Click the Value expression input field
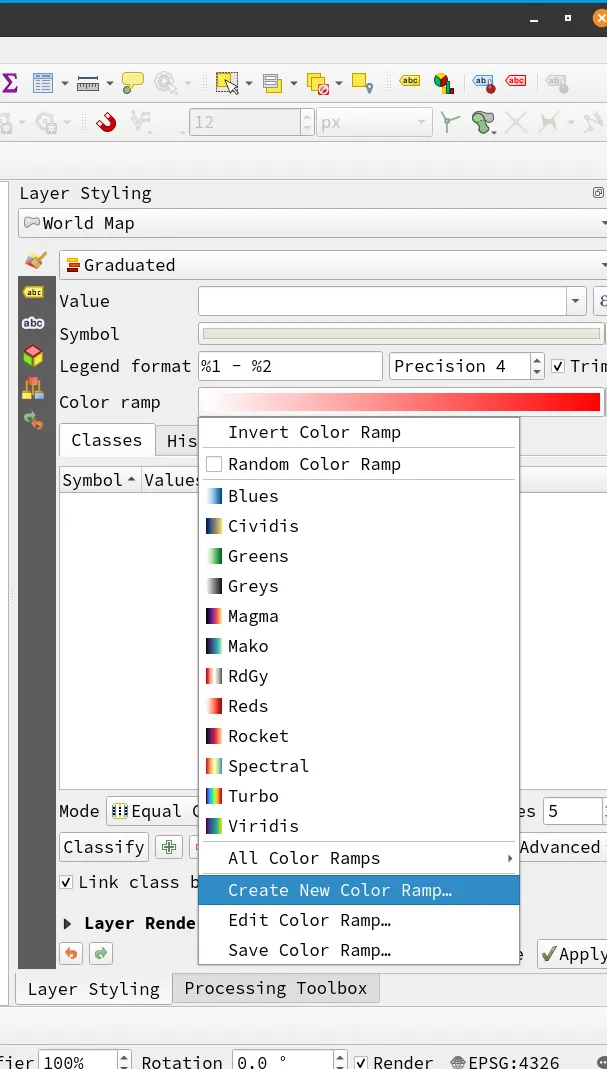 pyautogui.click(x=383, y=301)
